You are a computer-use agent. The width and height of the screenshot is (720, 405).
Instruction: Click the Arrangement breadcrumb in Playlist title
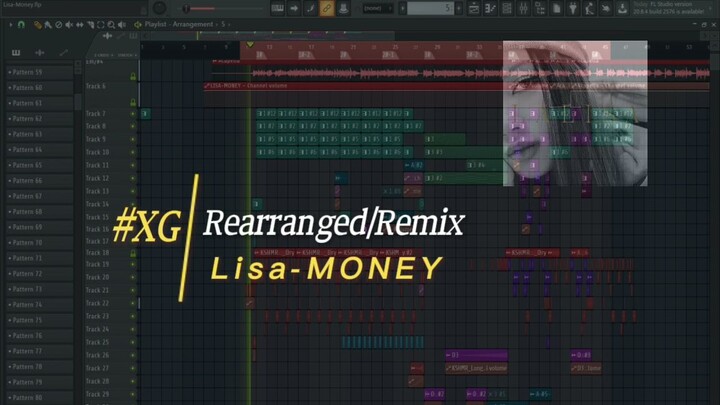(193, 24)
